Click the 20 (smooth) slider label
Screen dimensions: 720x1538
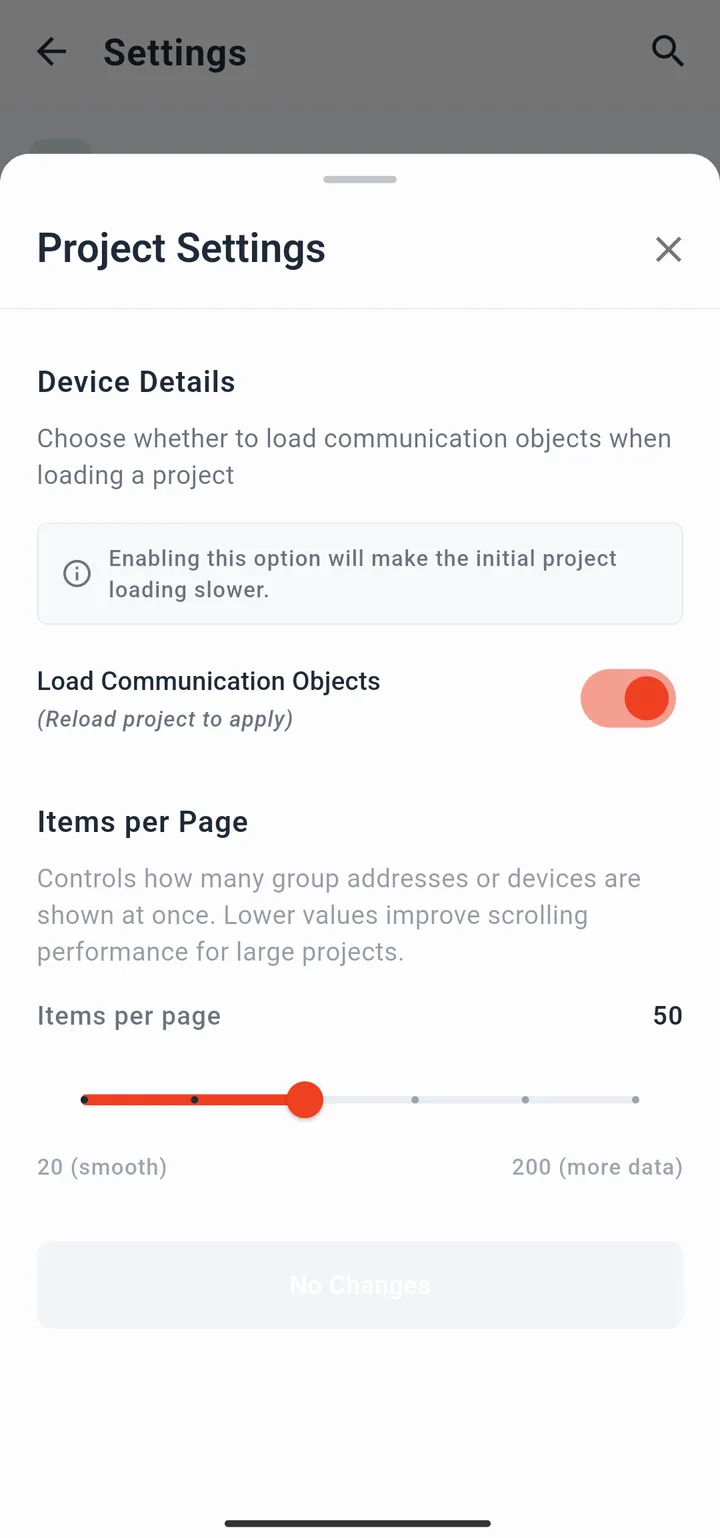(102, 1167)
